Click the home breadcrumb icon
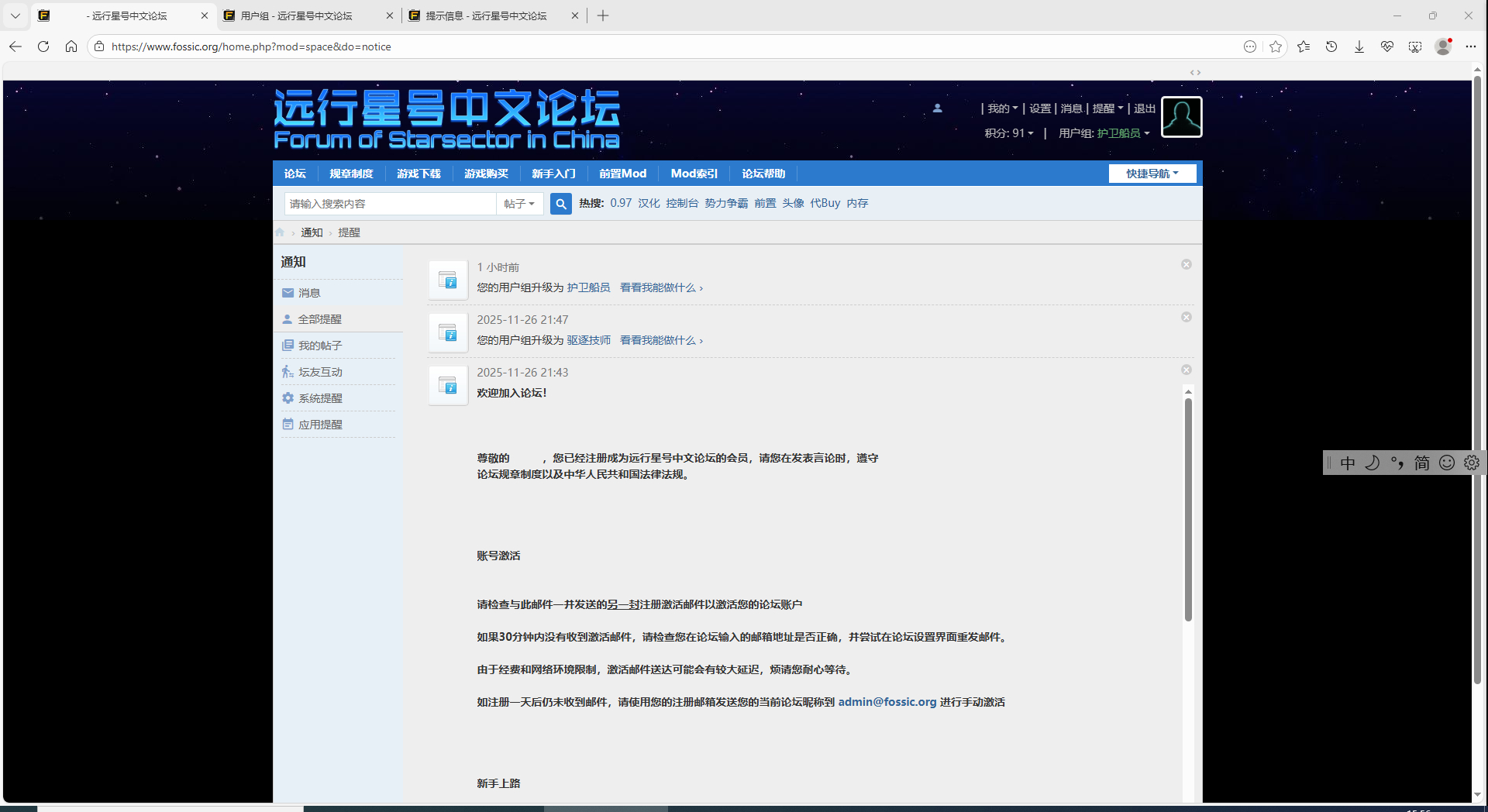The width and height of the screenshot is (1488, 812). [279, 232]
